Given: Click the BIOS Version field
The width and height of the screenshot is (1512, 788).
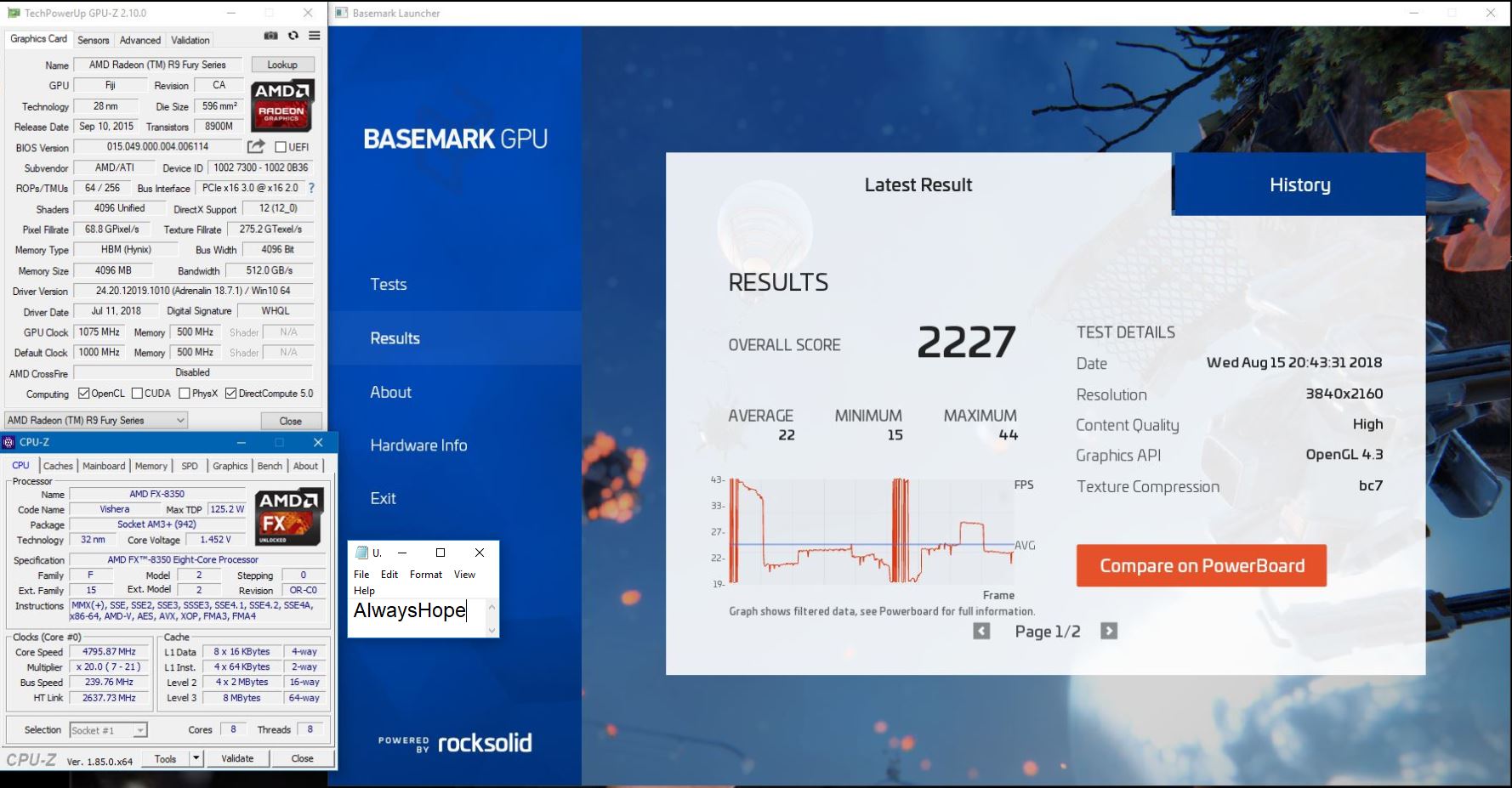Looking at the screenshot, I should click(x=158, y=147).
